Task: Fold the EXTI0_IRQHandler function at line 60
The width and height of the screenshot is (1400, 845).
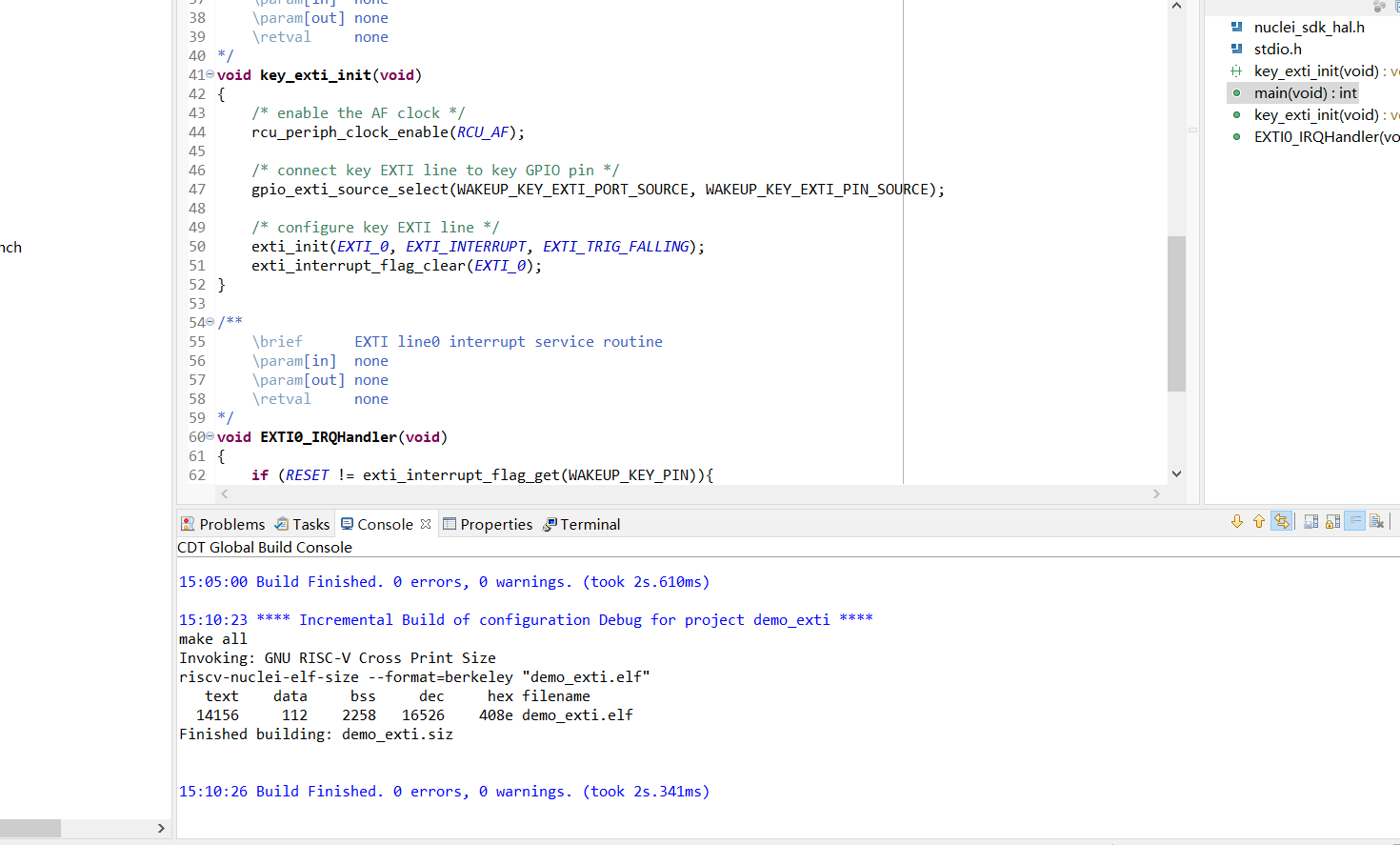Action: (x=210, y=436)
